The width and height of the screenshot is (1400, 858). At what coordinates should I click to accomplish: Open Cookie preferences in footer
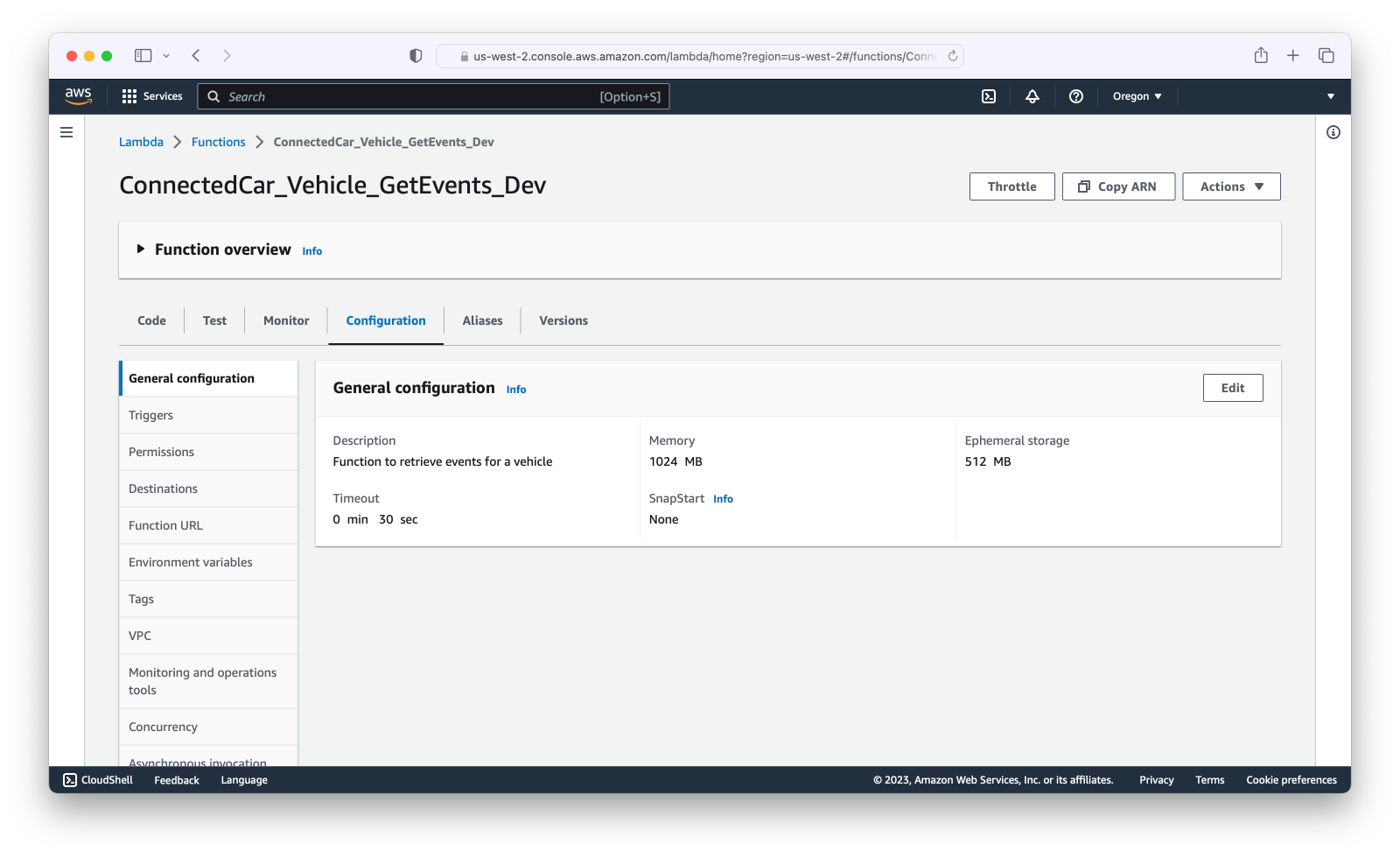[1291, 780]
